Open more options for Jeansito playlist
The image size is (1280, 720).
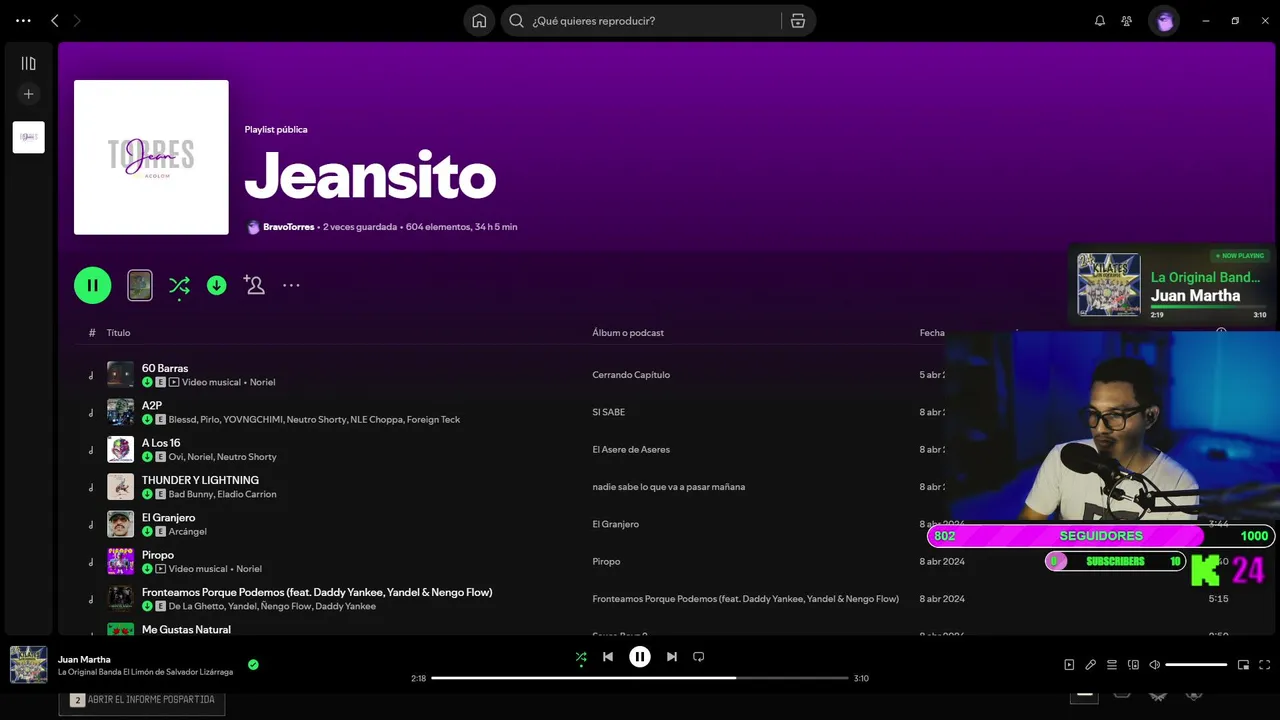(291, 285)
